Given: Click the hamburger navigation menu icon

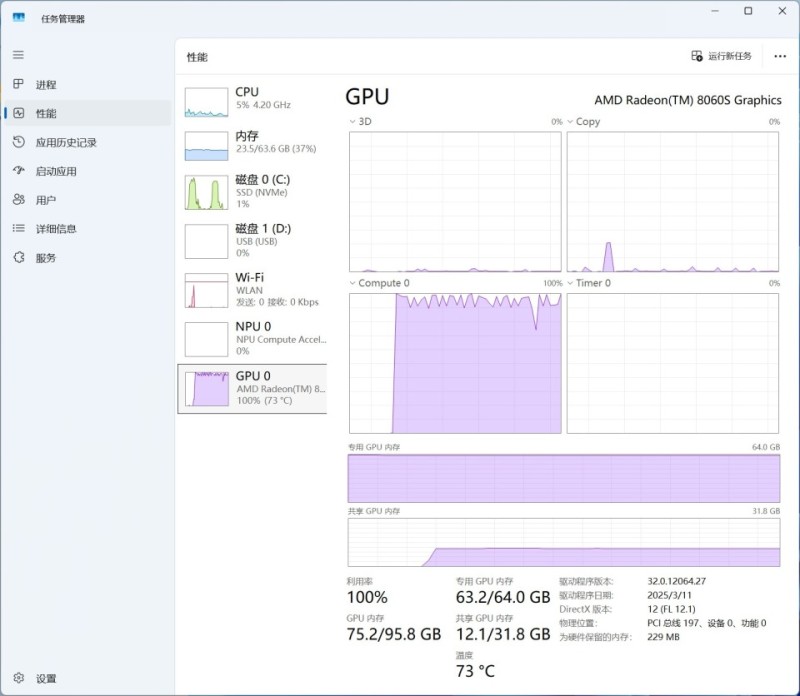Looking at the screenshot, I should click(x=18, y=55).
